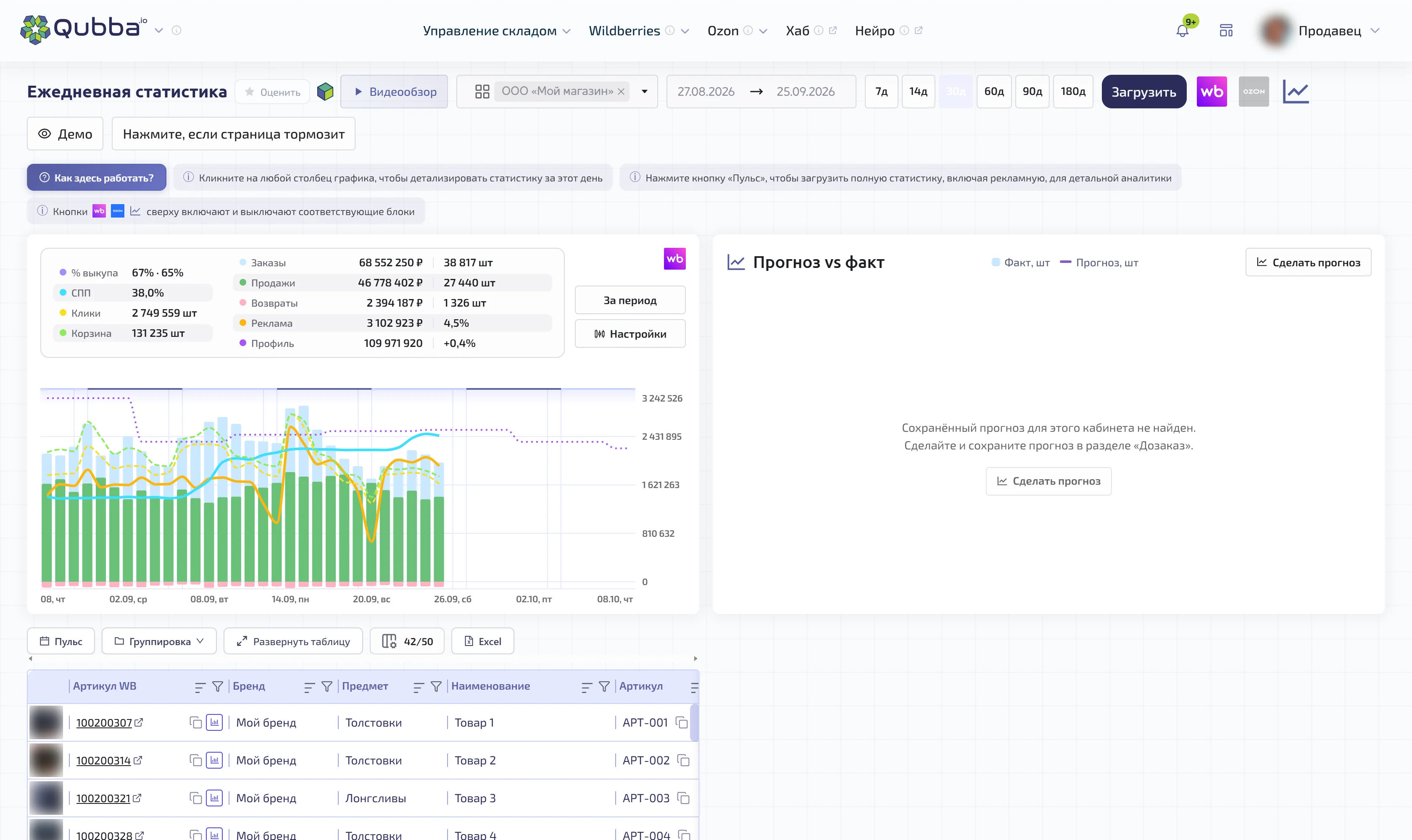Open the notifications bell
Image resolution: width=1412 pixels, height=840 pixels.
tap(1182, 31)
